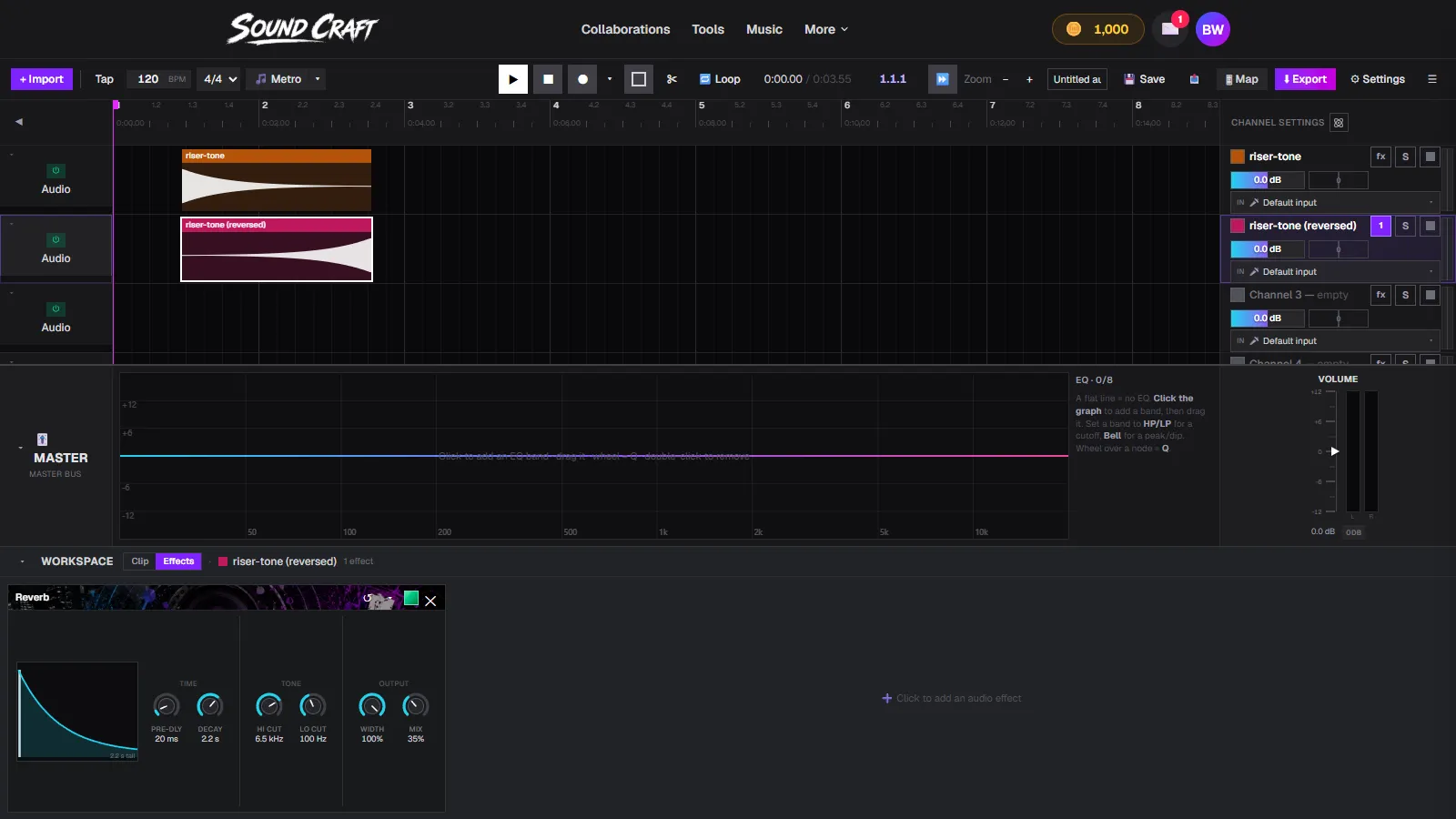
Task: Solo the riser-tone channel
Action: (1405, 157)
